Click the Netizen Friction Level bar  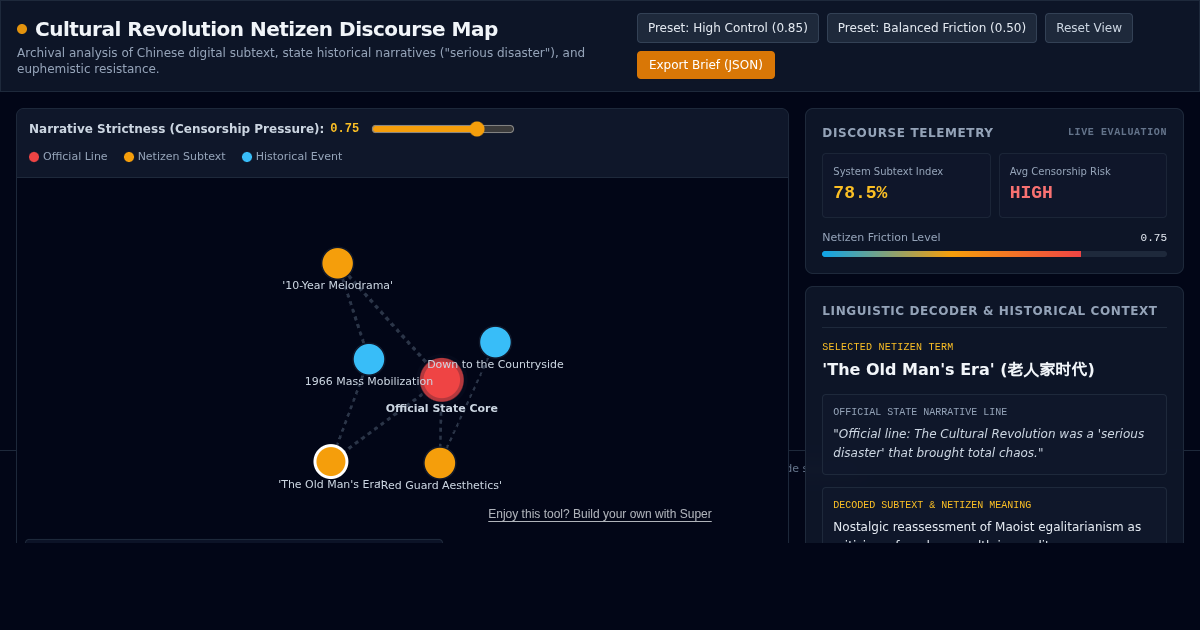pyautogui.click(x=994, y=254)
